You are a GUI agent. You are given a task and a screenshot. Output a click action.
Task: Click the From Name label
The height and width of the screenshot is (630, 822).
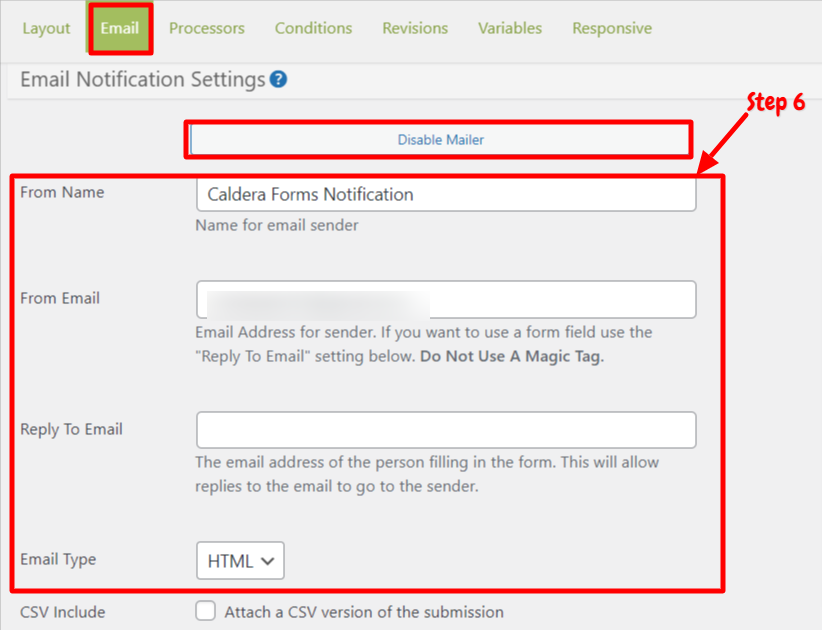click(x=62, y=192)
